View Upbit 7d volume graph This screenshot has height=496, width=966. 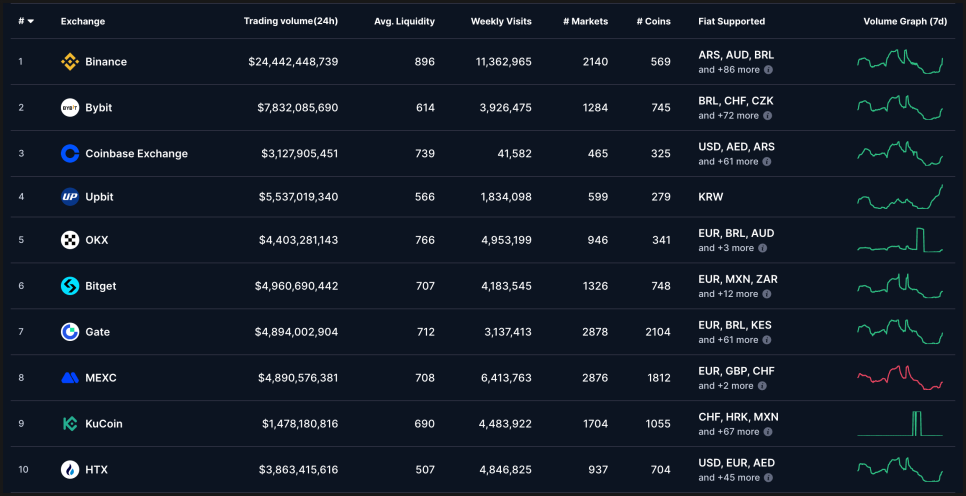[x=900, y=197]
